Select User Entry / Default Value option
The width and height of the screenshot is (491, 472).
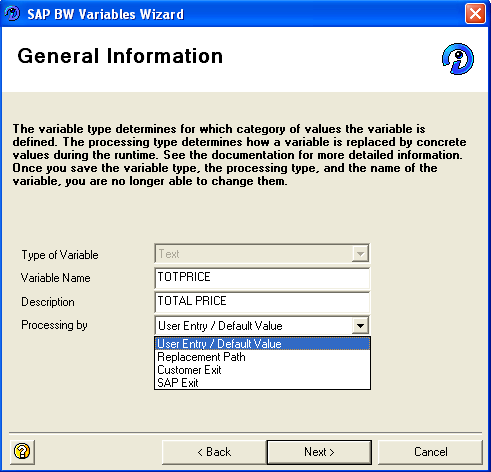pos(263,344)
